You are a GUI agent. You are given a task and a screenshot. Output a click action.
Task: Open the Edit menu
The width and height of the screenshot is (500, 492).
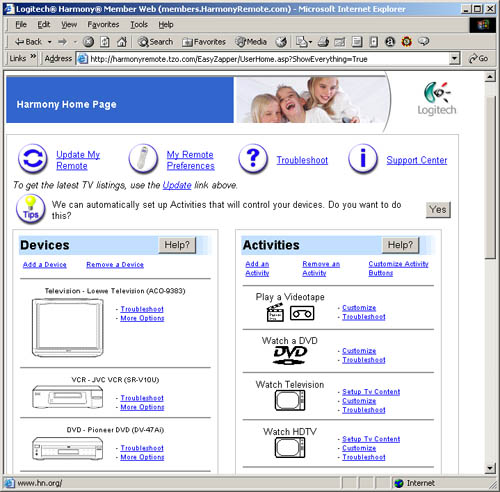click(x=44, y=24)
